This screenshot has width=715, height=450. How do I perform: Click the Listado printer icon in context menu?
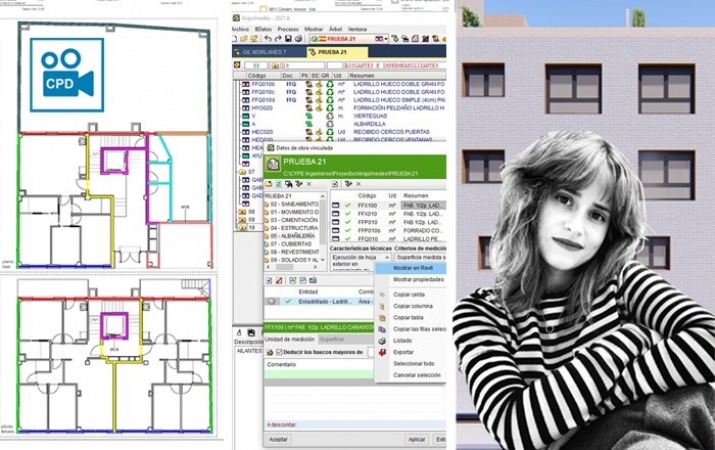tap(382, 341)
